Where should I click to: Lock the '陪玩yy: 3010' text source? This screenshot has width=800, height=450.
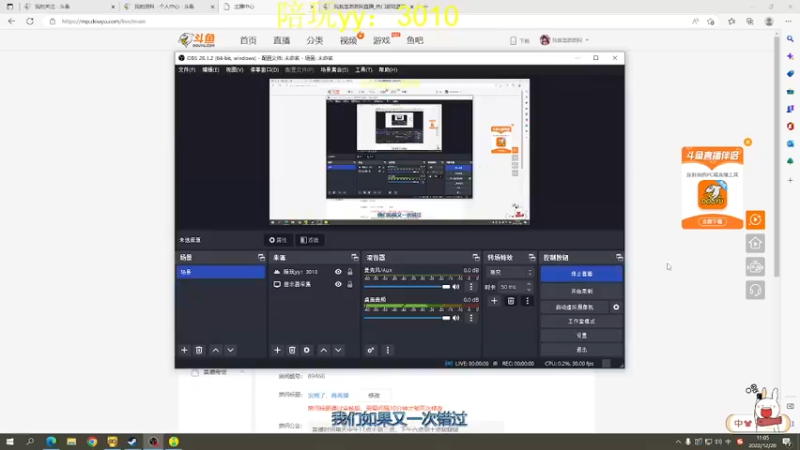pyautogui.click(x=350, y=272)
